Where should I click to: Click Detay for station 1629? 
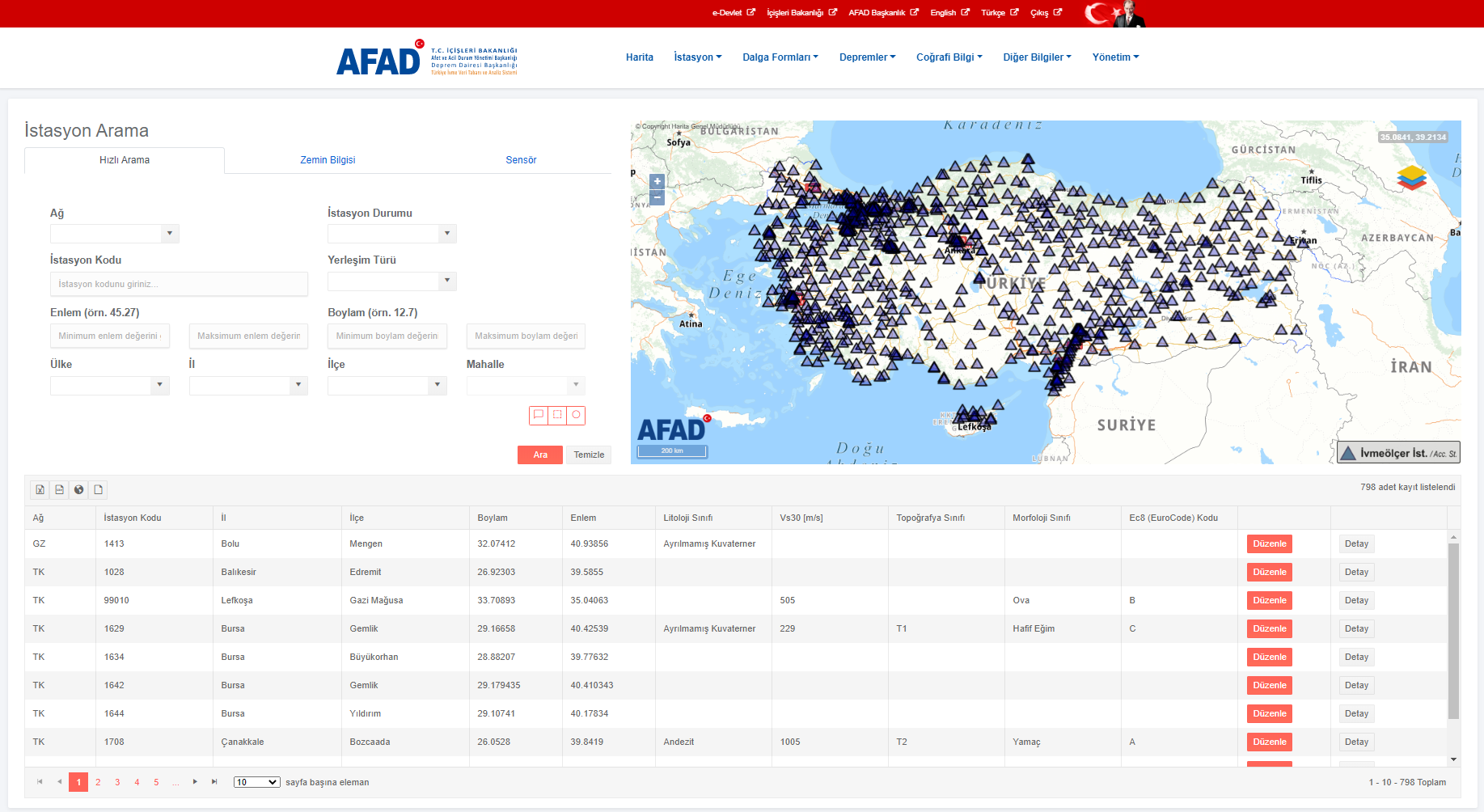[x=1356, y=628]
